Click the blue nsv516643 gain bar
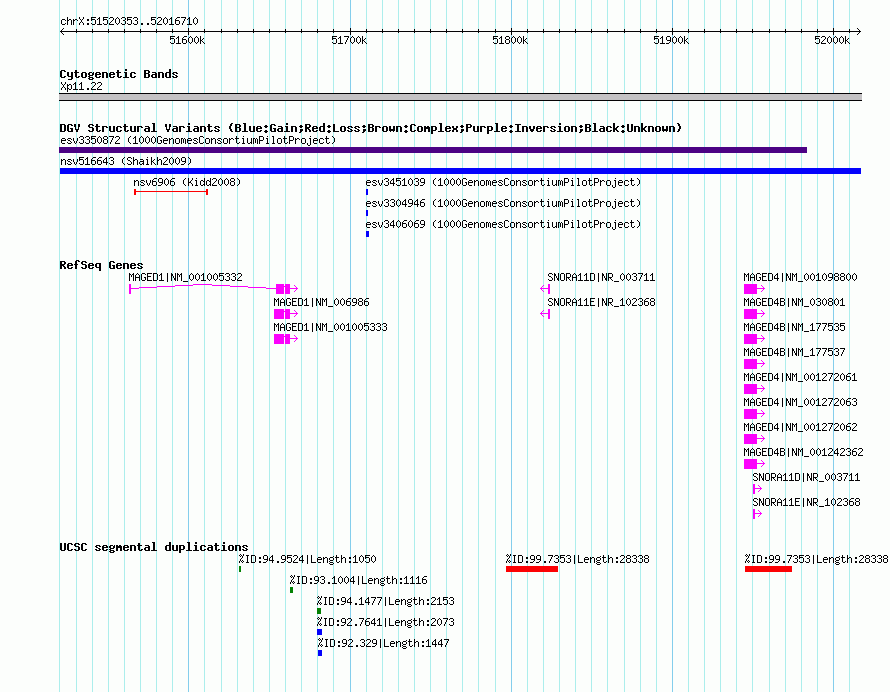Image resolution: width=890 pixels, height=692 pixels. (x=460, y=171)
